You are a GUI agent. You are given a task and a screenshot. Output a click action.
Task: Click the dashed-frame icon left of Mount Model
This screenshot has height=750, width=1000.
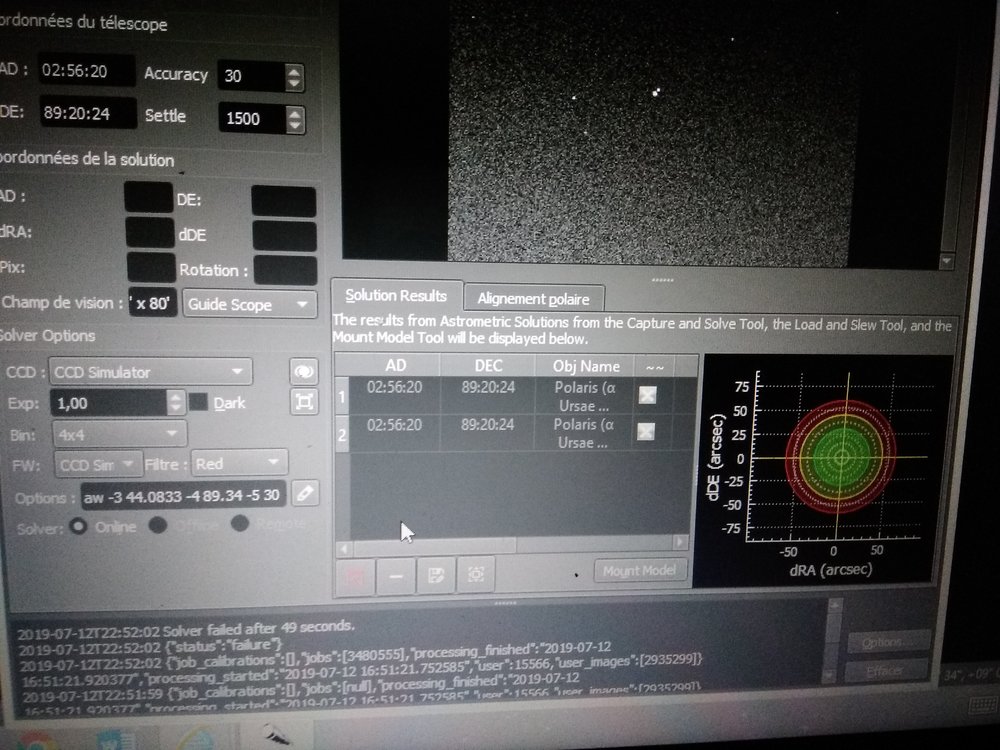pyautogui.click(x=476, y=575)
